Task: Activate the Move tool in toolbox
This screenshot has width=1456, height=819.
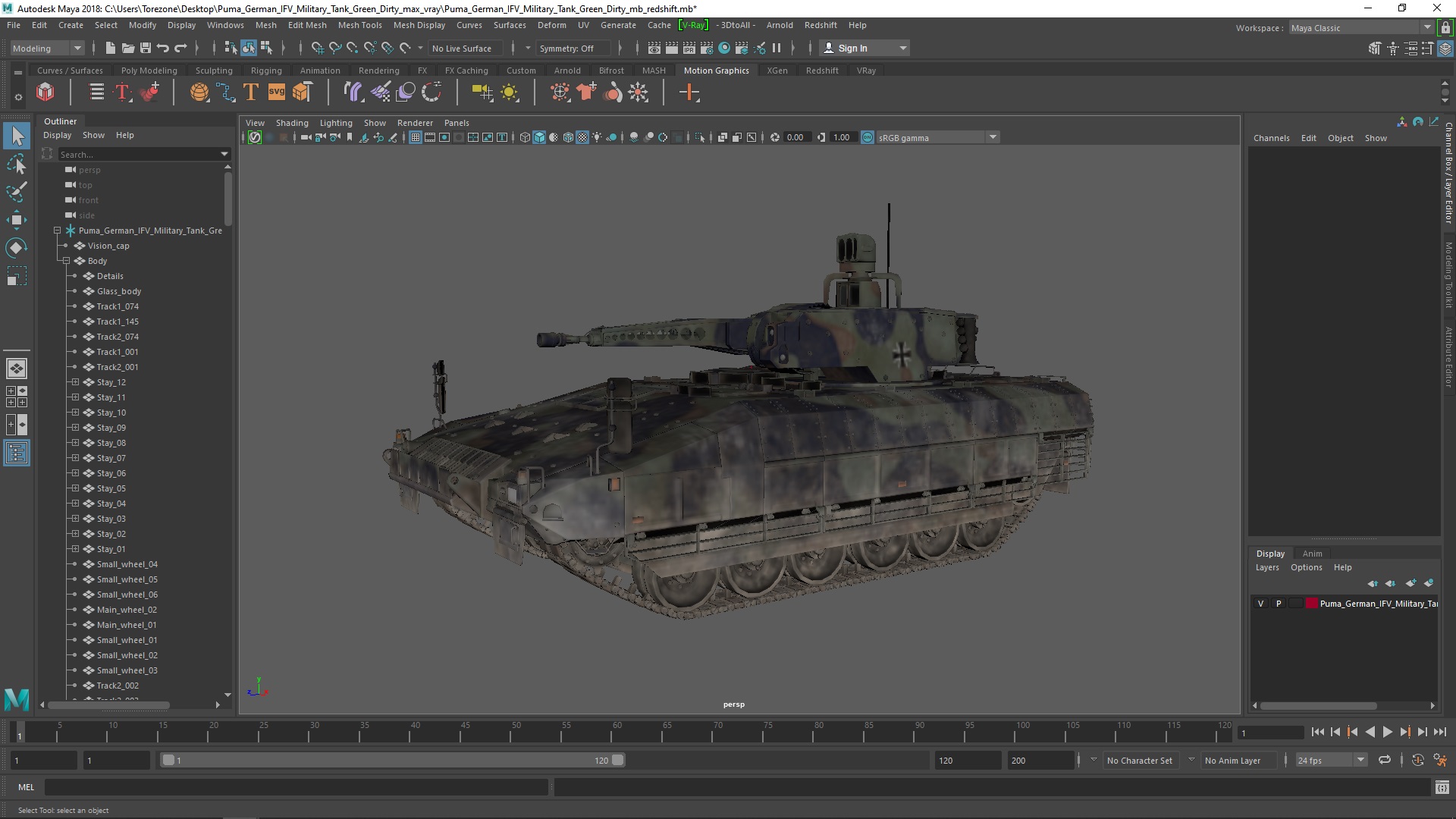Action: click(x=17, y=220)
